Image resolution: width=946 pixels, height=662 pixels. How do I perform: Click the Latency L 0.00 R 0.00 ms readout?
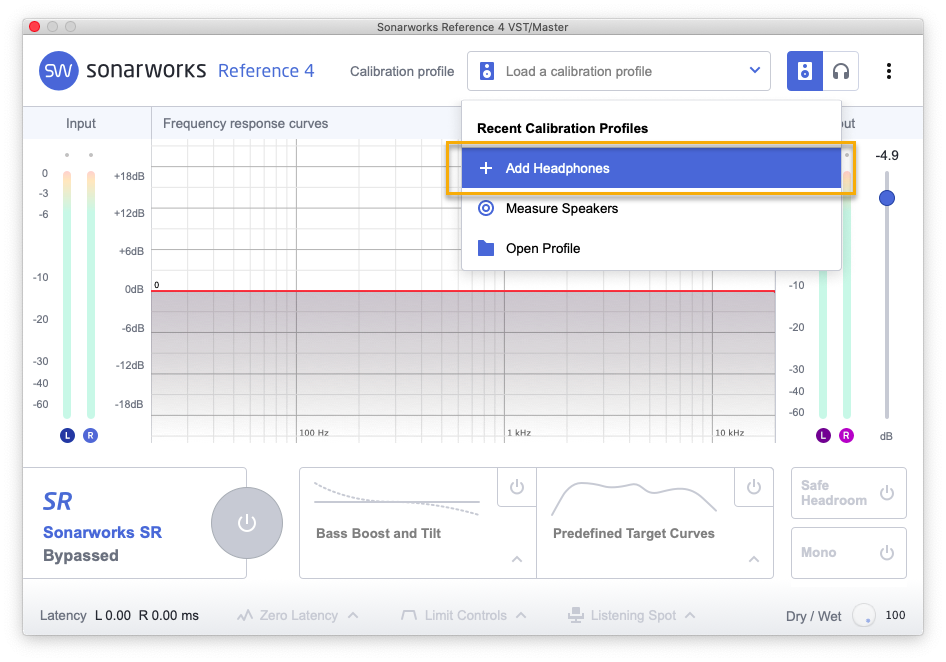point(119,616)
